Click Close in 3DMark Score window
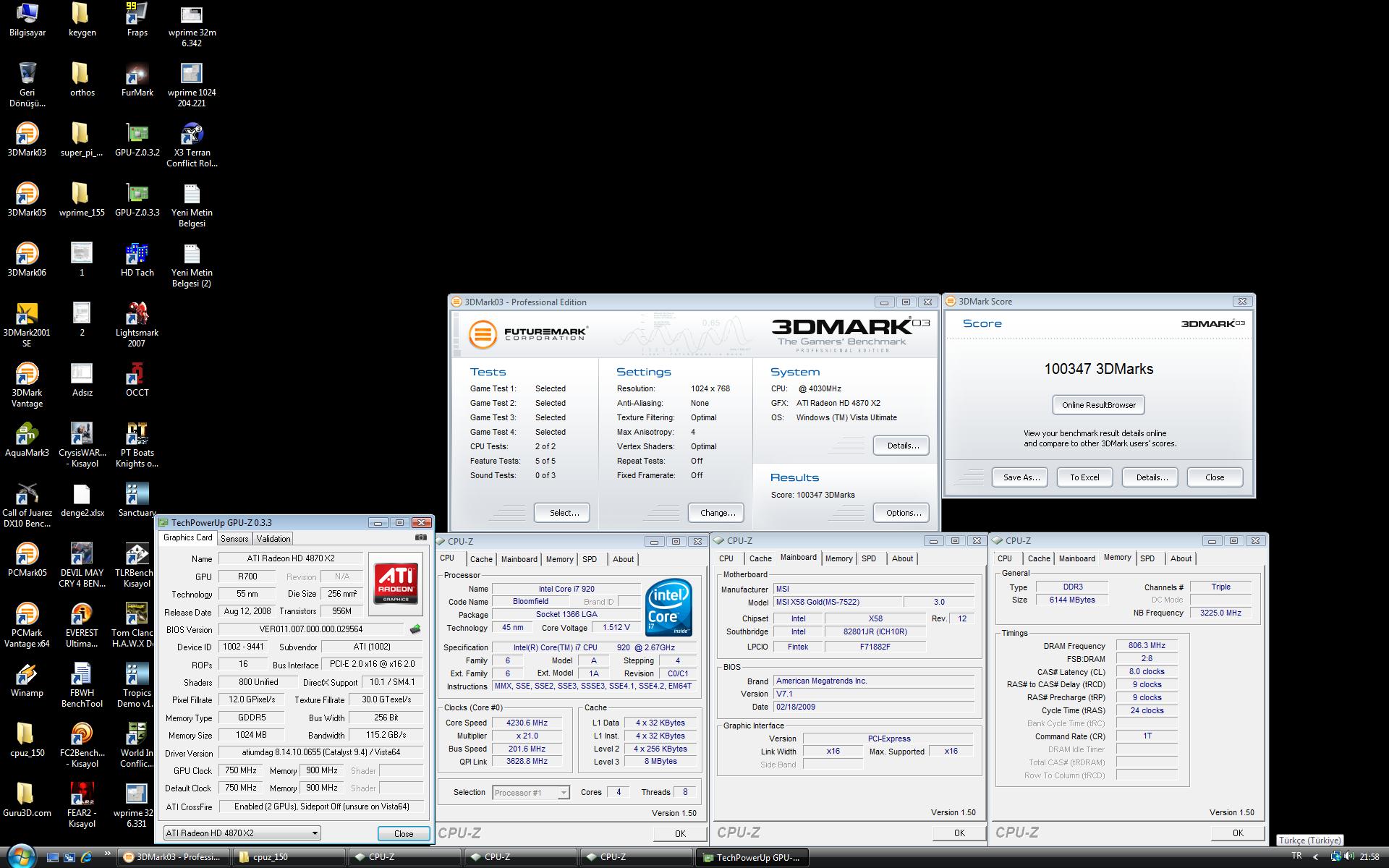Screen dimensions: 1389x868 coord(1215,477)
